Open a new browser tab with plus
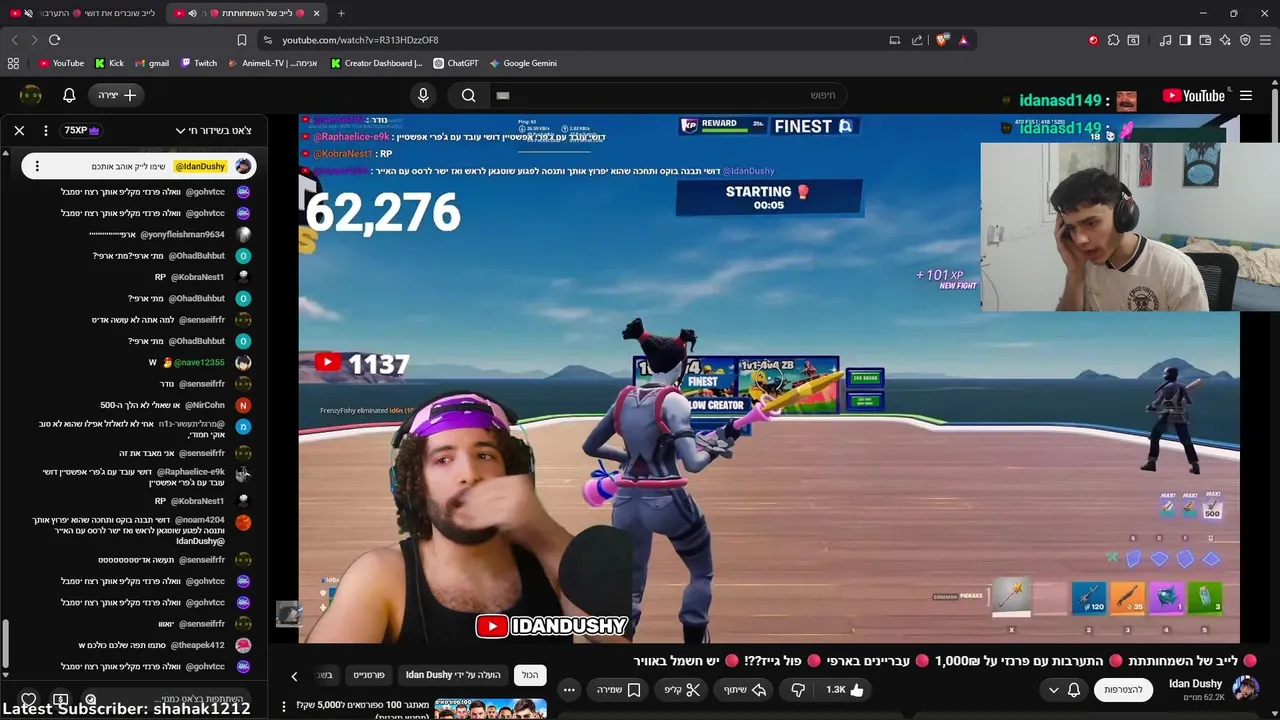Screen dimensions: 1280x720 [341, 13]
